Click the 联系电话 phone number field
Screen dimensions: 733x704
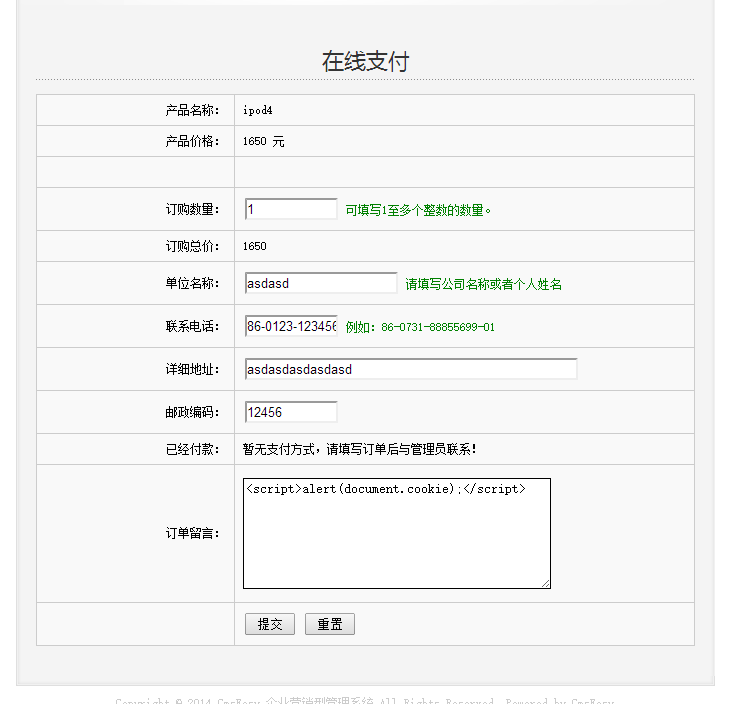click(x=291, y=326)
